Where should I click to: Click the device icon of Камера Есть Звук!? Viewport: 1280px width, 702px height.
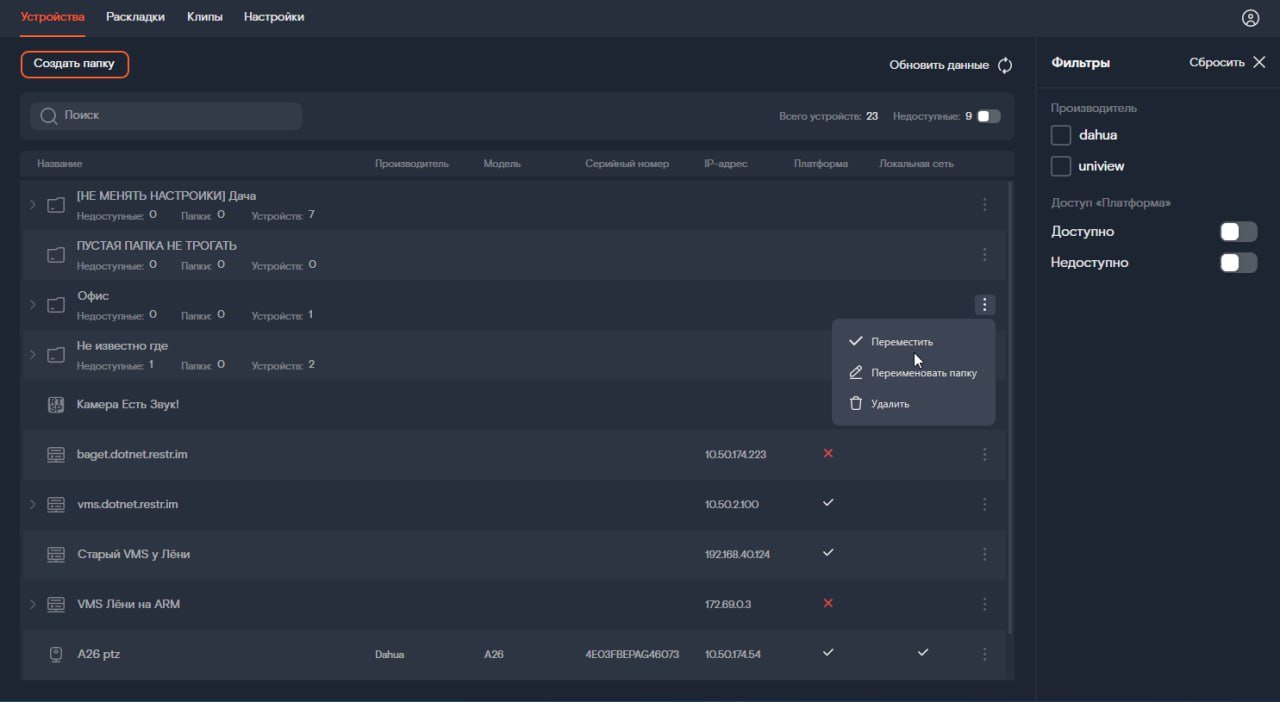(x=56, y=405)
